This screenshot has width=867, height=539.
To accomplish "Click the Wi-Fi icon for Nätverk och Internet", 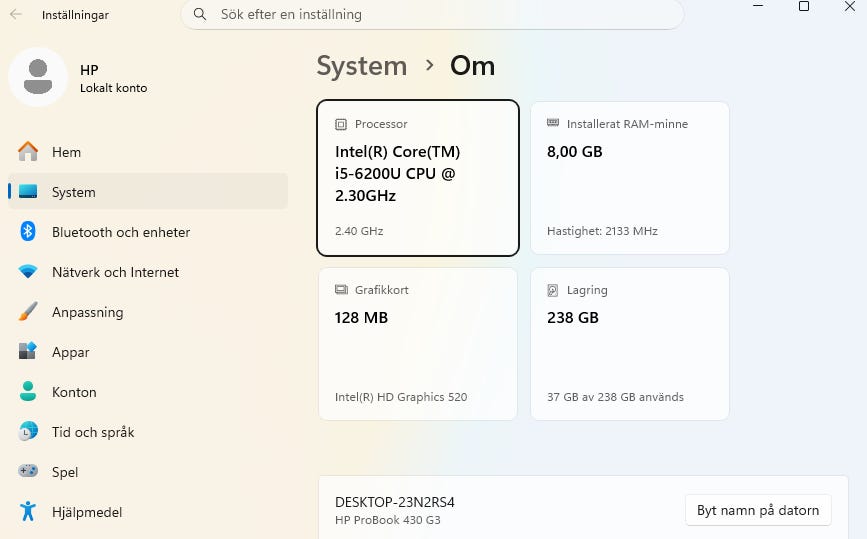I will 28,271.
